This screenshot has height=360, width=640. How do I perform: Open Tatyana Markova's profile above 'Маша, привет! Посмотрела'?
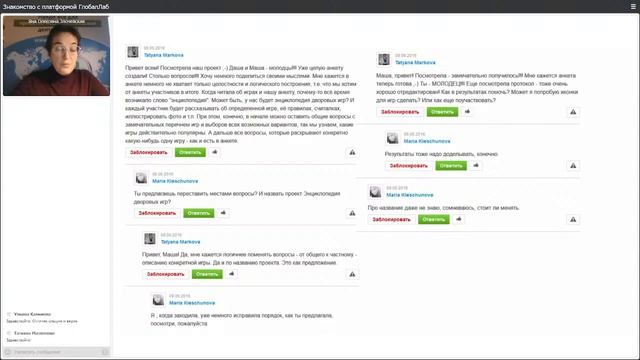click(415, 62)
